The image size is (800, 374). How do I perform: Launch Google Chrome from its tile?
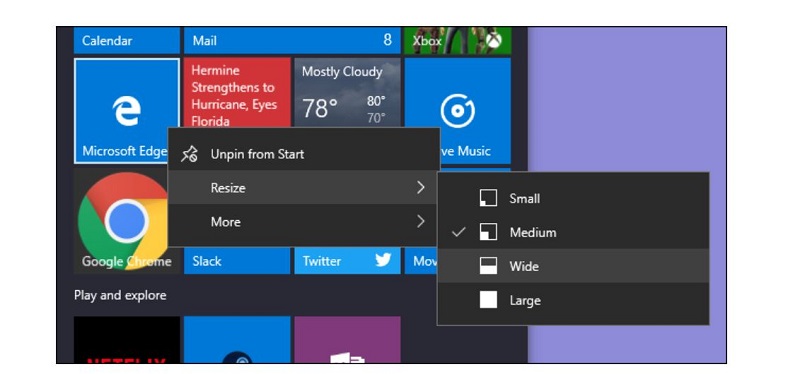[x=122, y=221]
